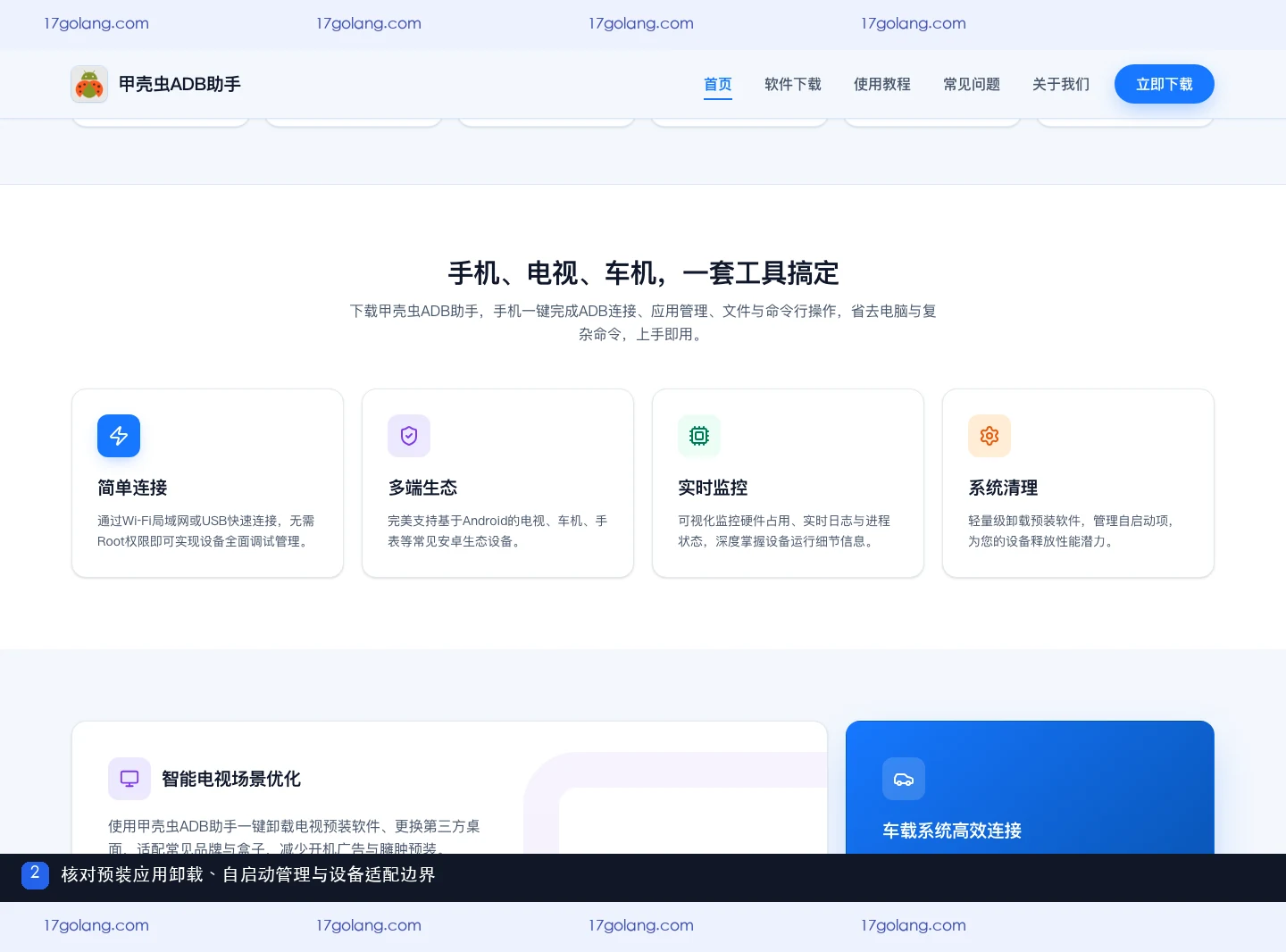Click the shield 多端生态 icon
The width and height of the screenshot is (1286, 952).
tap(409, 436)
